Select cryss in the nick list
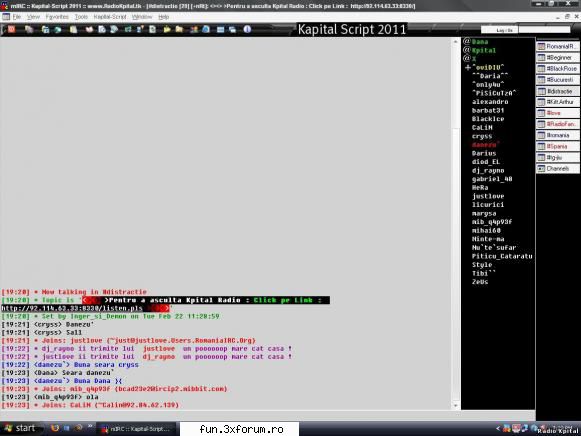This screenshot has width=581, height=436. [x=482, y=136]
